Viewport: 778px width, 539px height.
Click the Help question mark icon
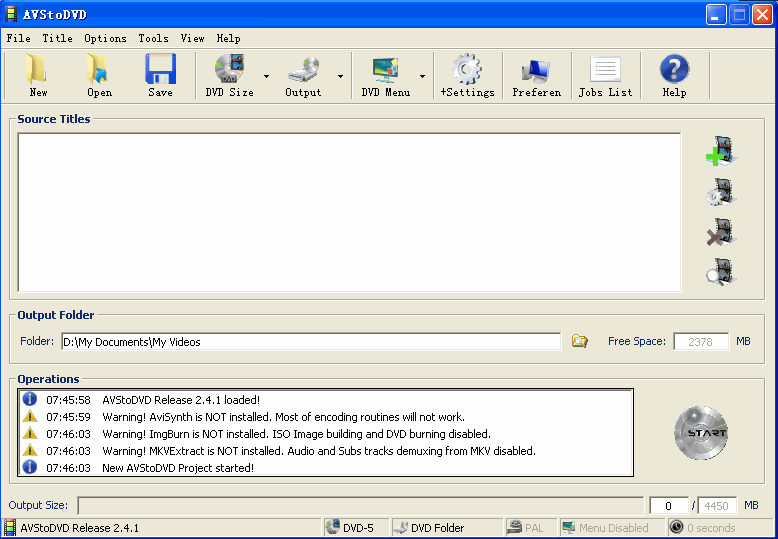tap(674, 76)
